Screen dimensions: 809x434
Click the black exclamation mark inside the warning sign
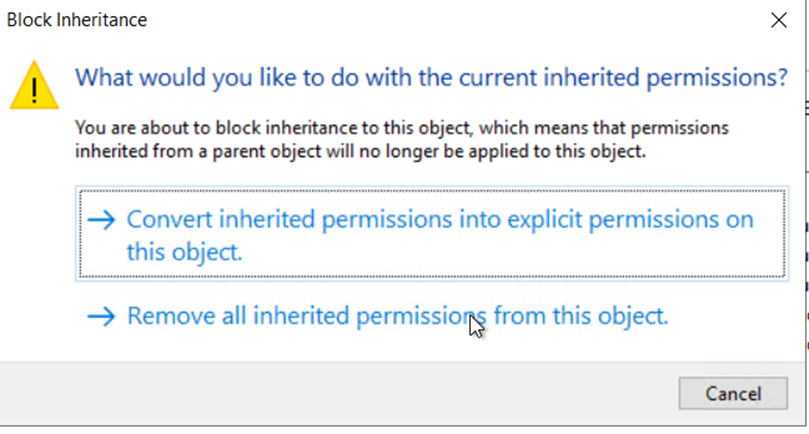point(35,90)
